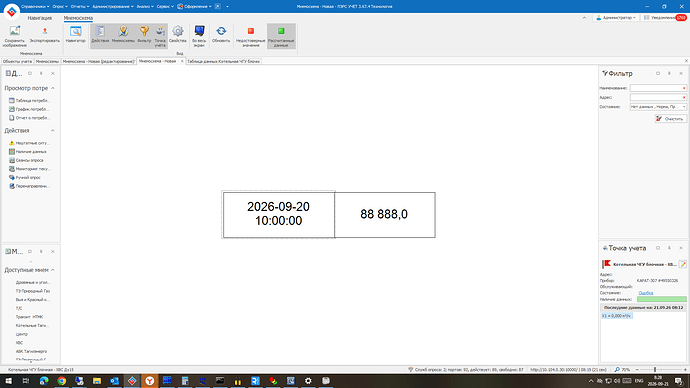Viewport: 690px width, 388px height.
Task: Open the Опрос menu
Action: coord(59,7)
